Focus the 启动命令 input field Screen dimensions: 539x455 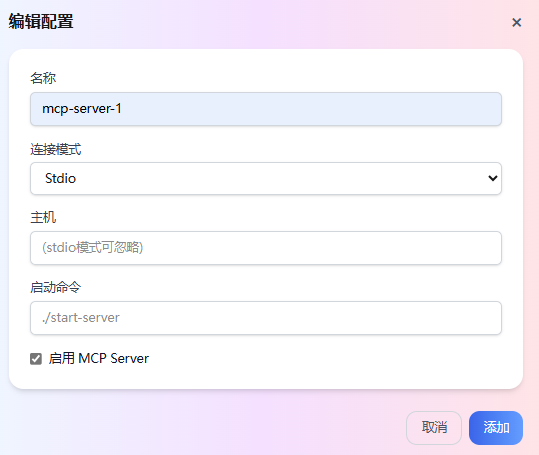[x=266, y=318]
